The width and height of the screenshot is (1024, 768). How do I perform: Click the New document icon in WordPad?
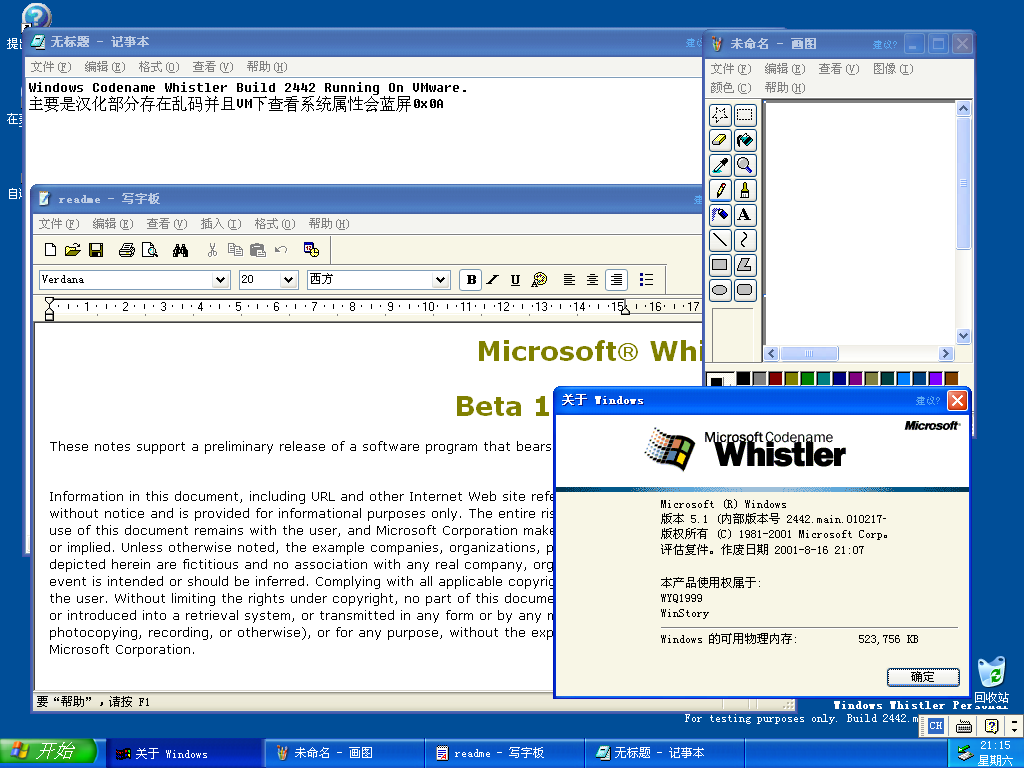pos(50,249)
